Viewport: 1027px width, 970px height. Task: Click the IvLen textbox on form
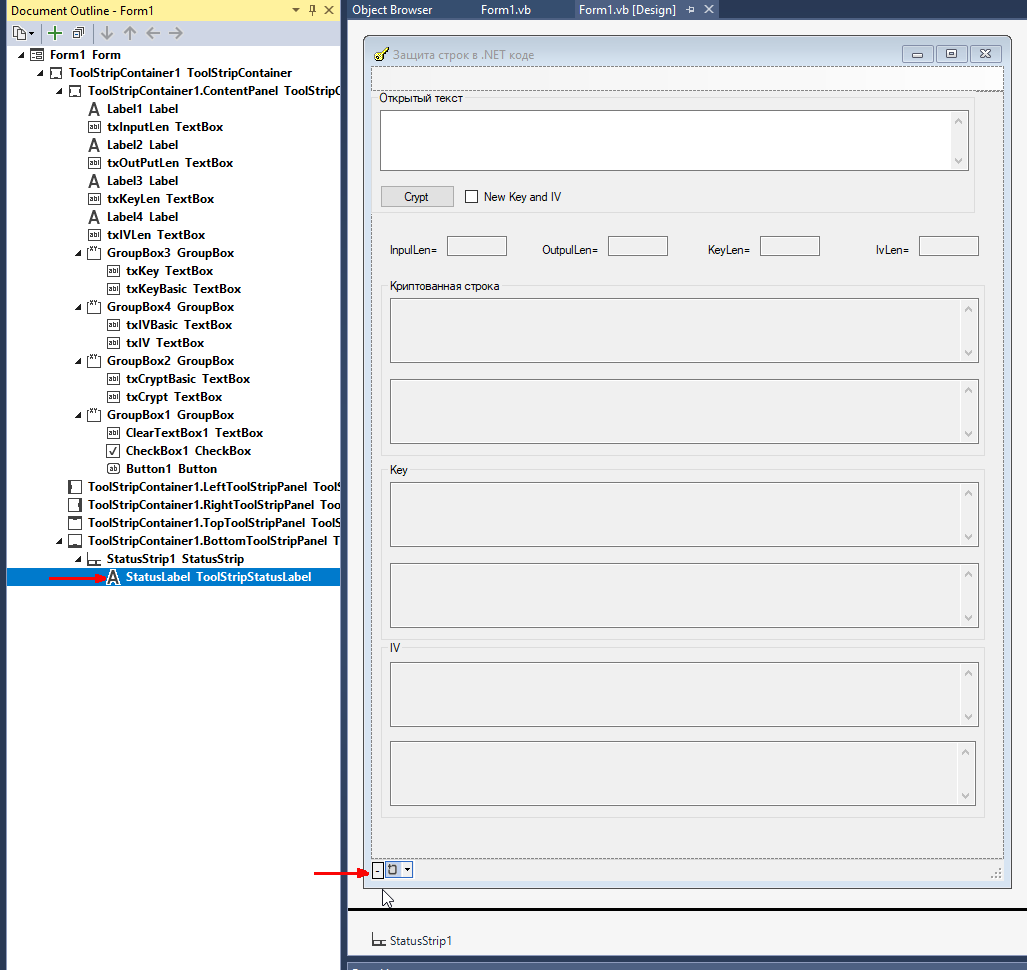point(949,246)
